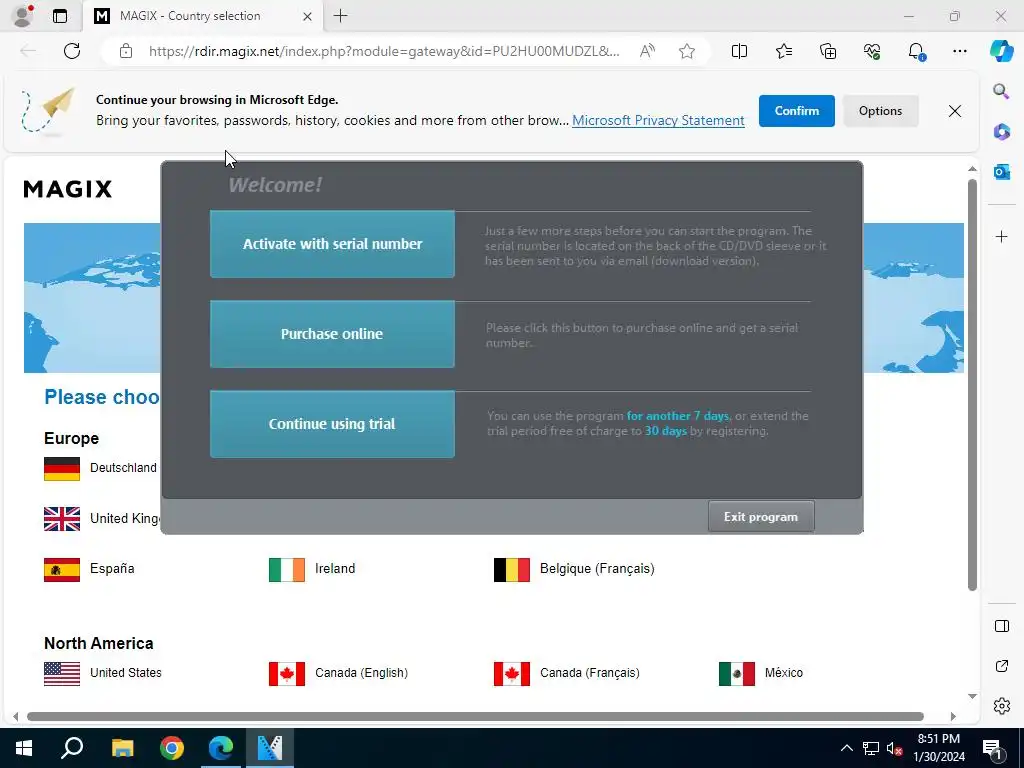The height and width of the screenshot is (768, 1024).
Task: Click the vertical page scrollbar
Action: click(972, 384)
